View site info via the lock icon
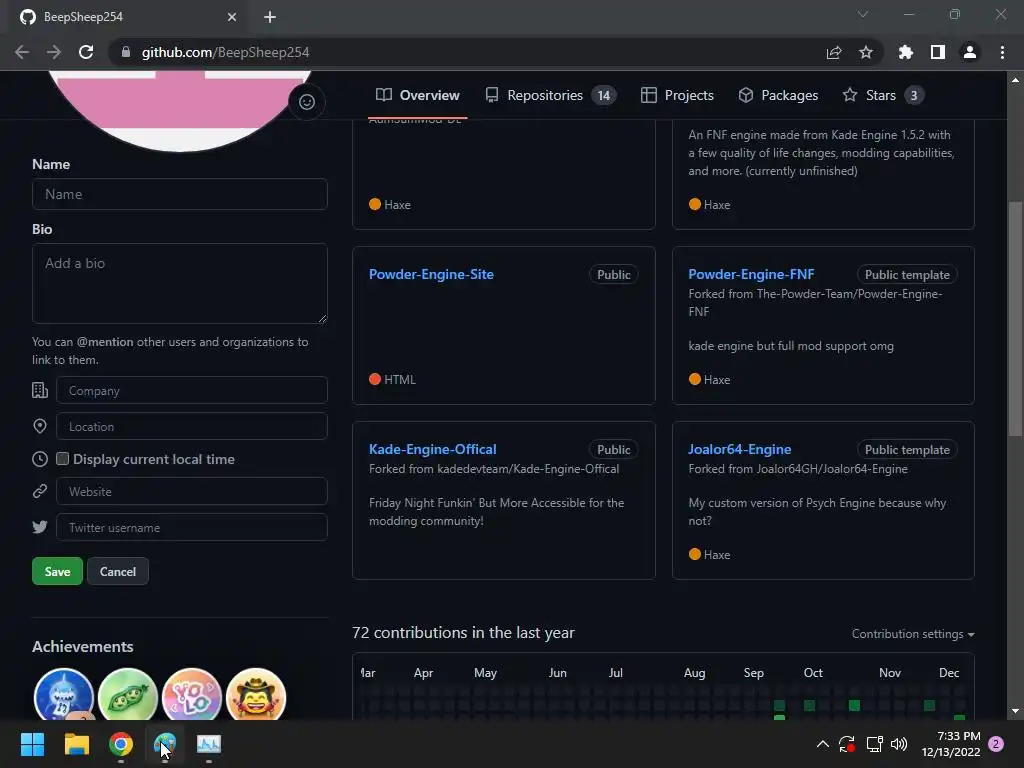The width and height of the screenshot is (1024, 768). (126, 52)
